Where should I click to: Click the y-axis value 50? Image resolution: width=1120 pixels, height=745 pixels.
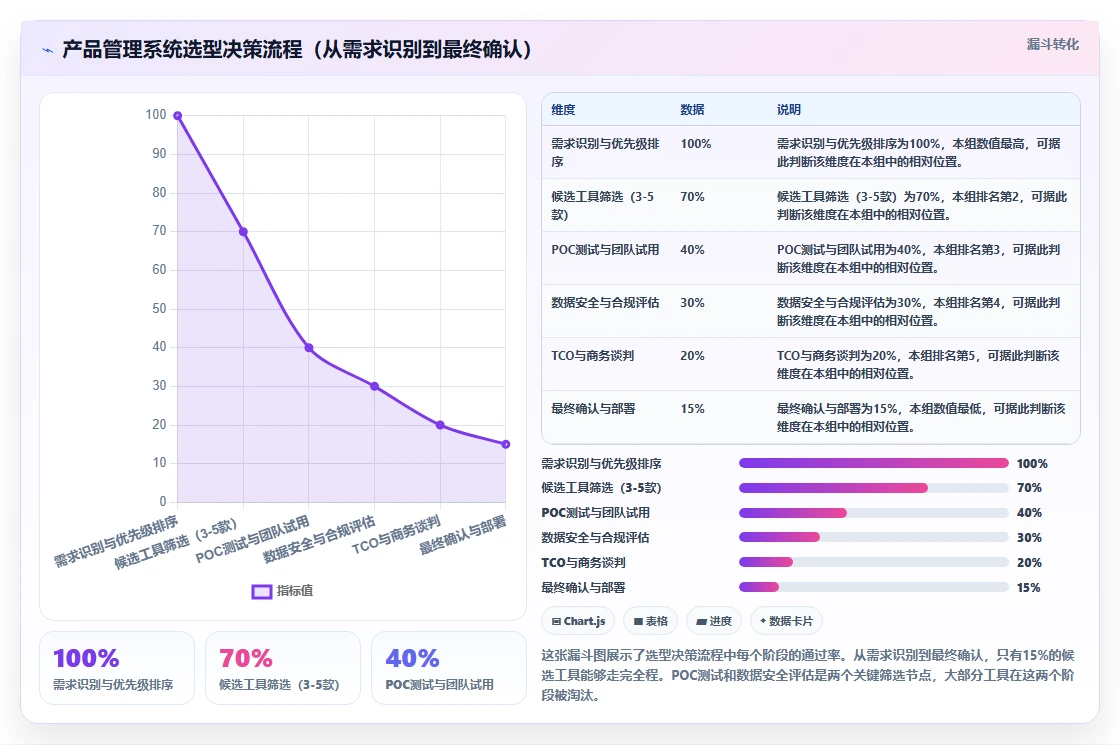coord(159,309)
